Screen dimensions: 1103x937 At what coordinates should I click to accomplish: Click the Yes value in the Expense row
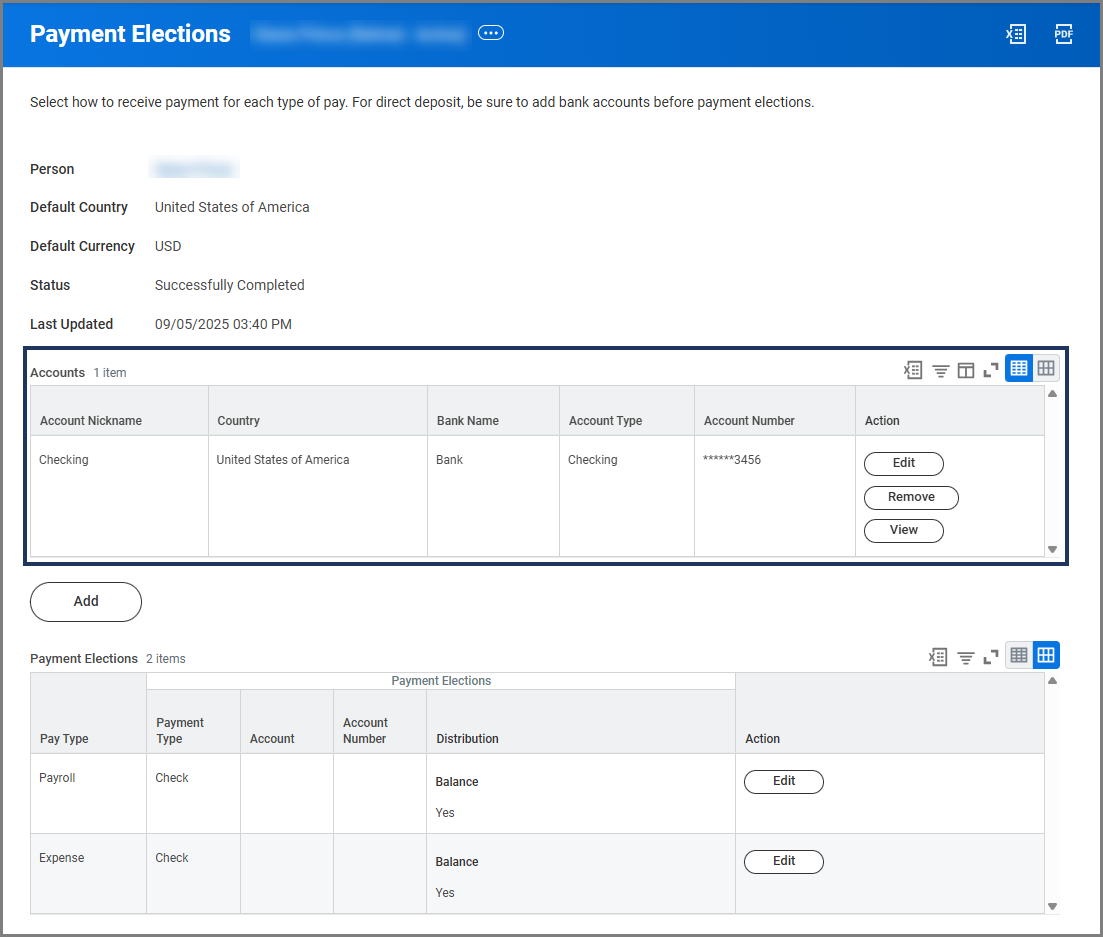[445, 893]
